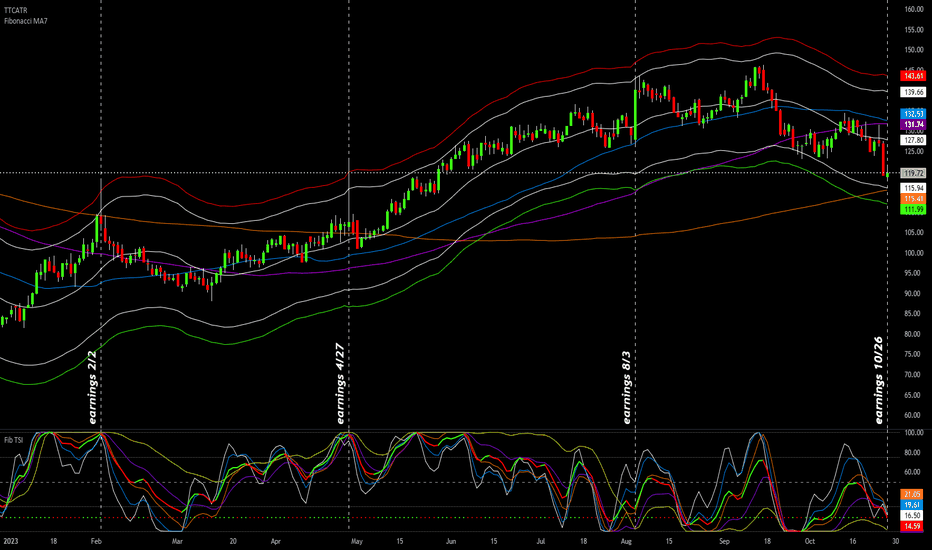Select the red 14.59 TSI value label
The width and height of the screenshot is (932, 550).
[x=912, y=526]
